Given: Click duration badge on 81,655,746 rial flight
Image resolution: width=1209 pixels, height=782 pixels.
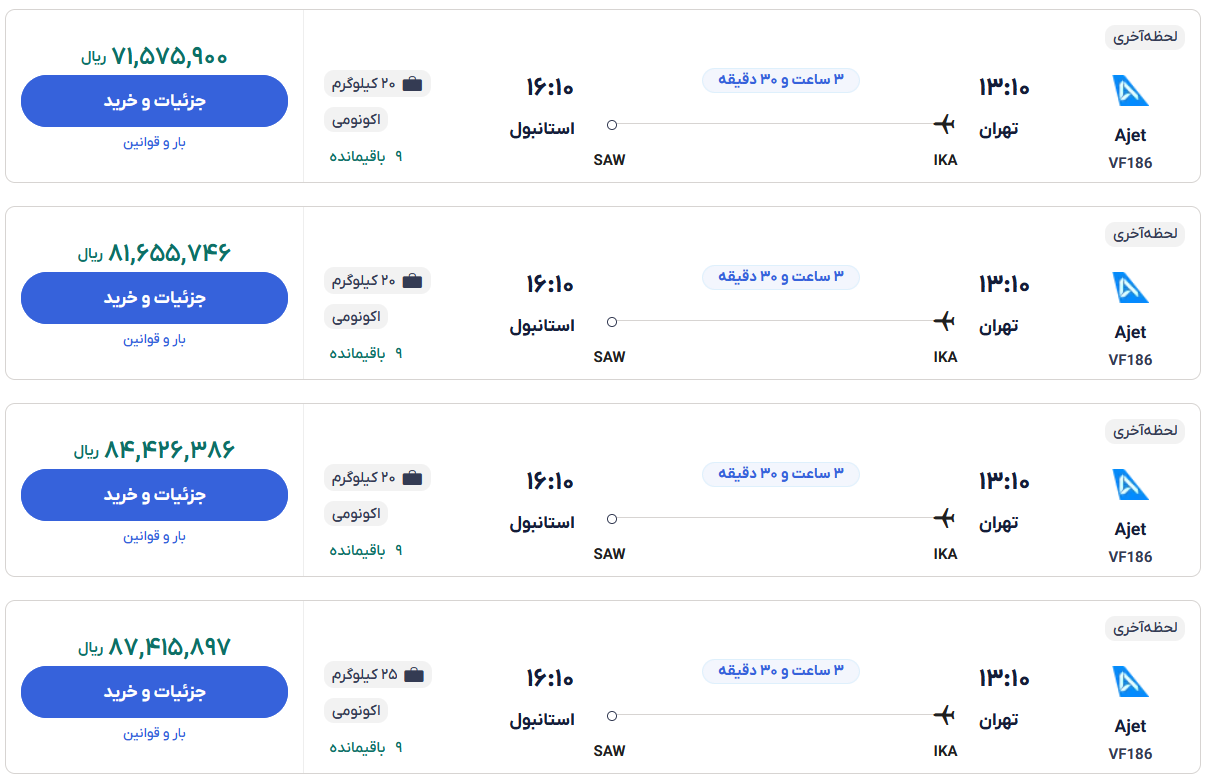Looking at the screenshot, I should [x=780, y=276].
